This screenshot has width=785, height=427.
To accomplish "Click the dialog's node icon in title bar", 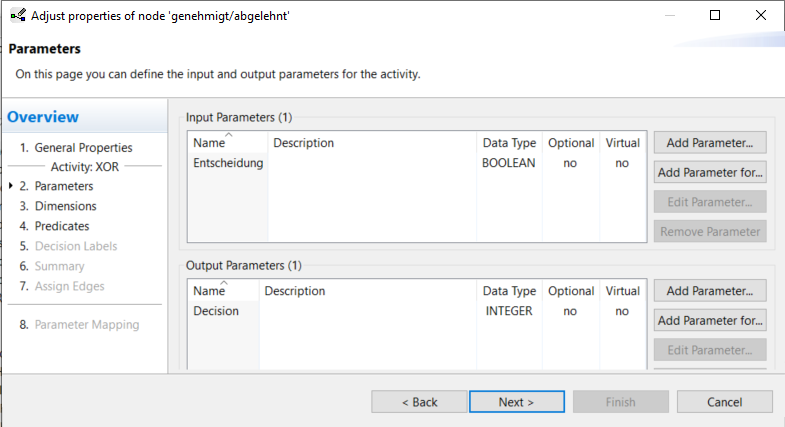I will [x=18, y=16].
